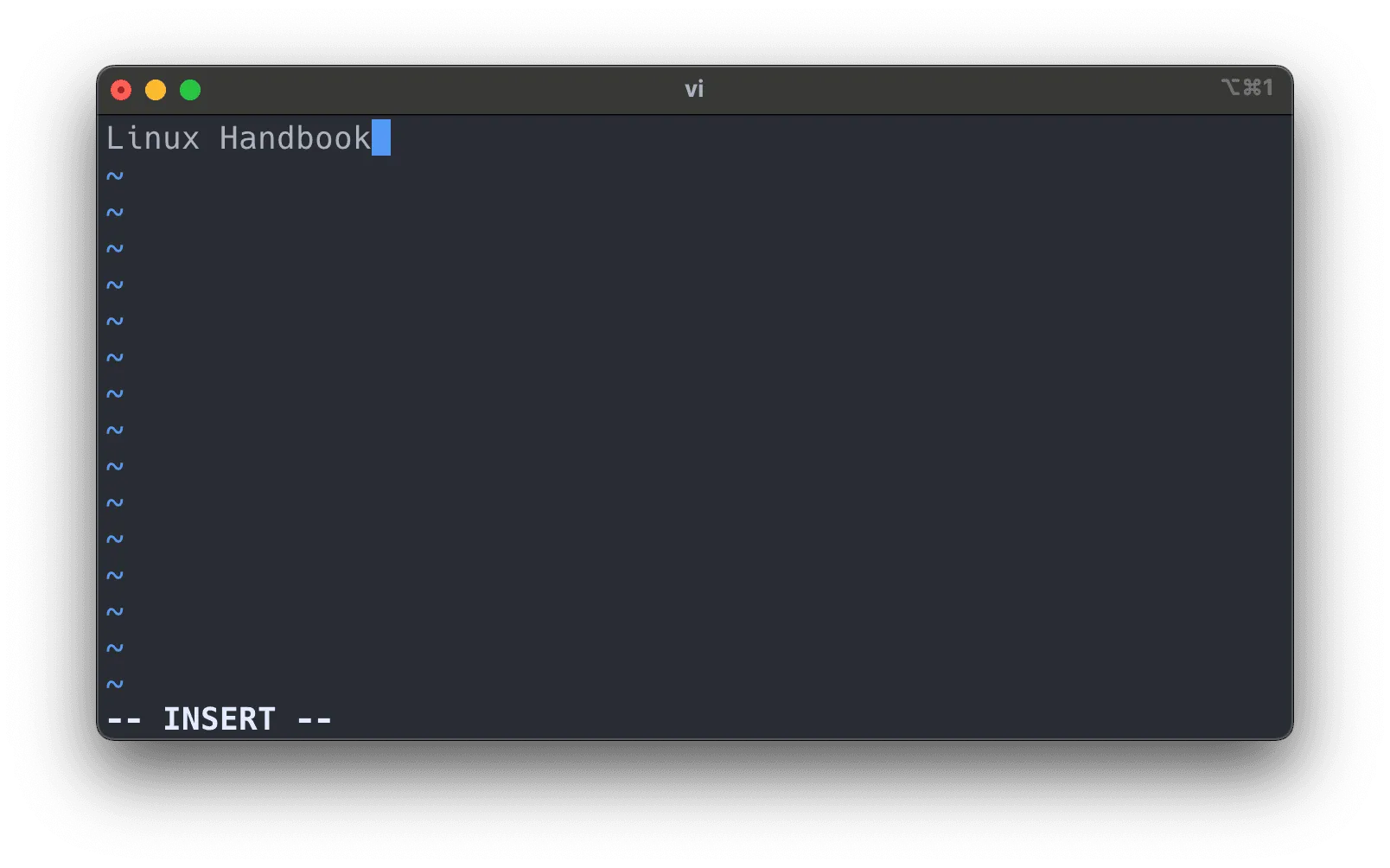Click the space between "Linux" and "Handbook"
Viewport: 1390px width, 868px height.
[x=210, y=138]
